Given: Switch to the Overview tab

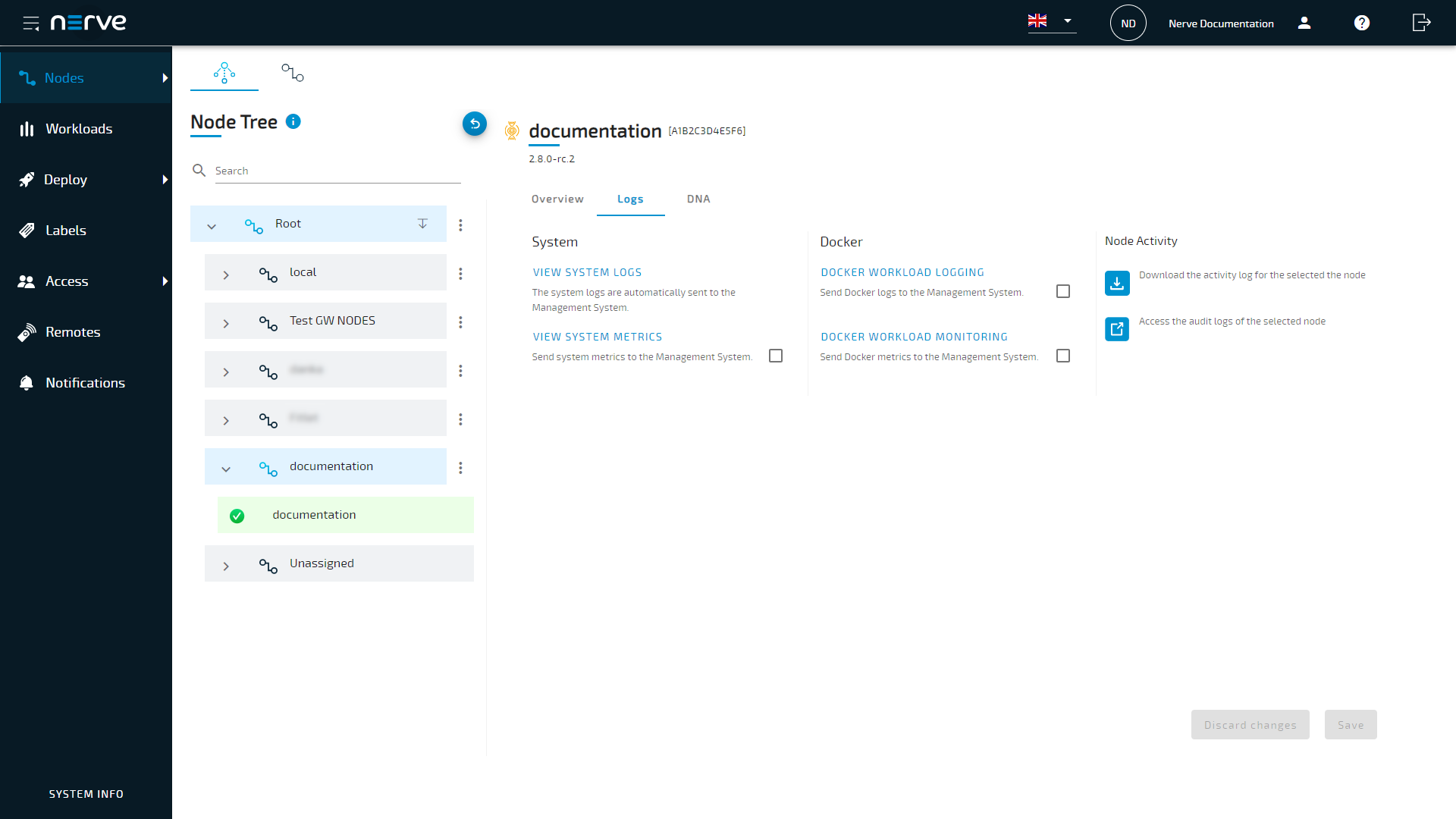Looking at the screenshot, I should 557,198.
